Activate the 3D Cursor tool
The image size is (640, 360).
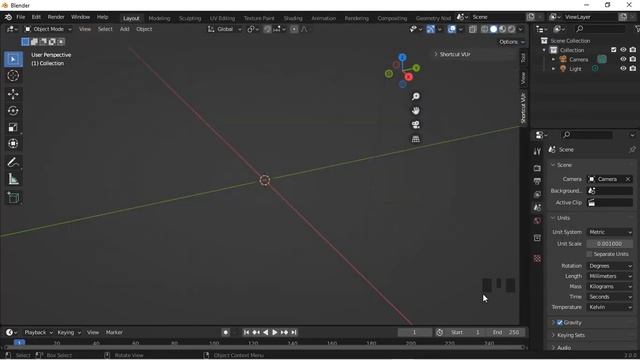(x=13, y=76)
